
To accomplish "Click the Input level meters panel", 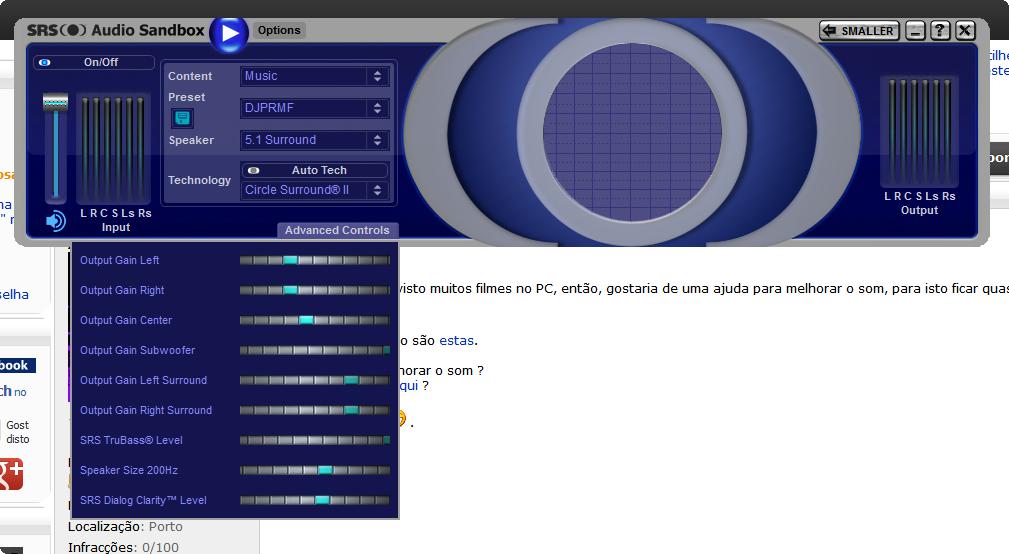I will [113, 149].
